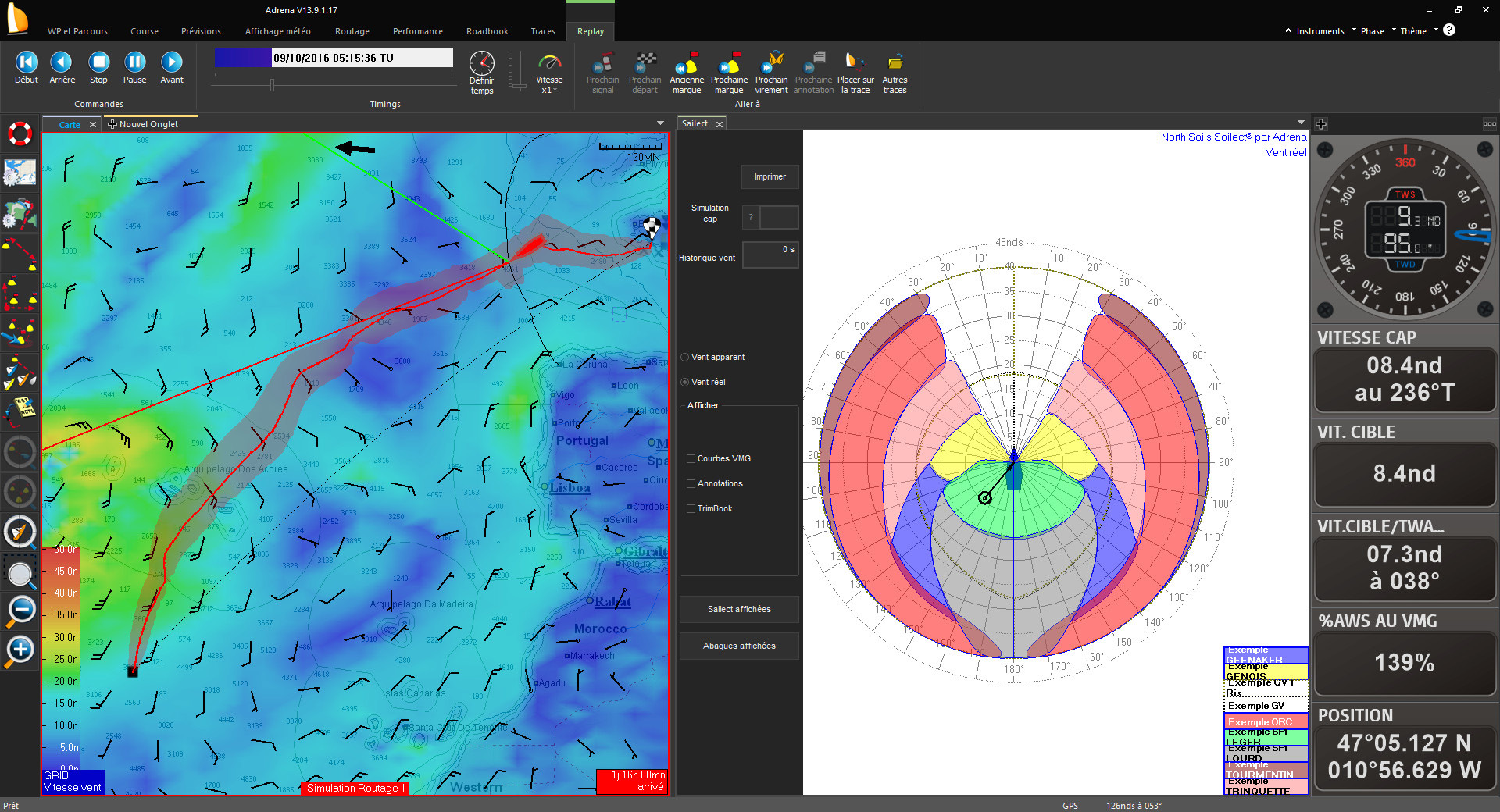Switch to Affichage météo tab
The height and width of the screenshot is (812, 1500).
click(x=277, y=31)
